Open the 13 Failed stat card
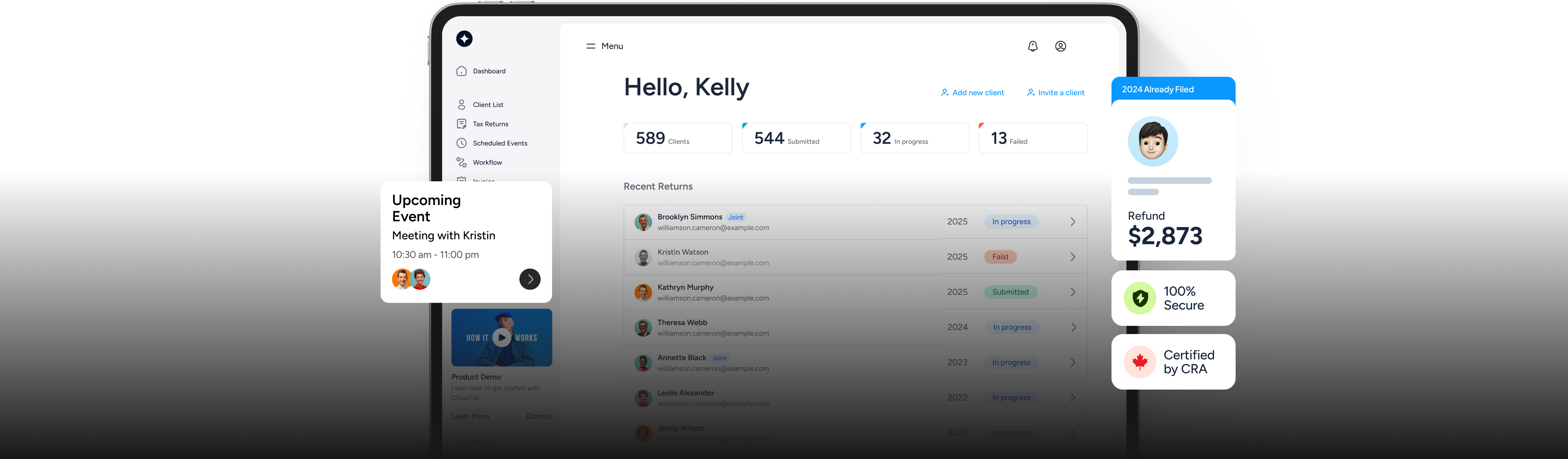 [x=1032, y=138]
